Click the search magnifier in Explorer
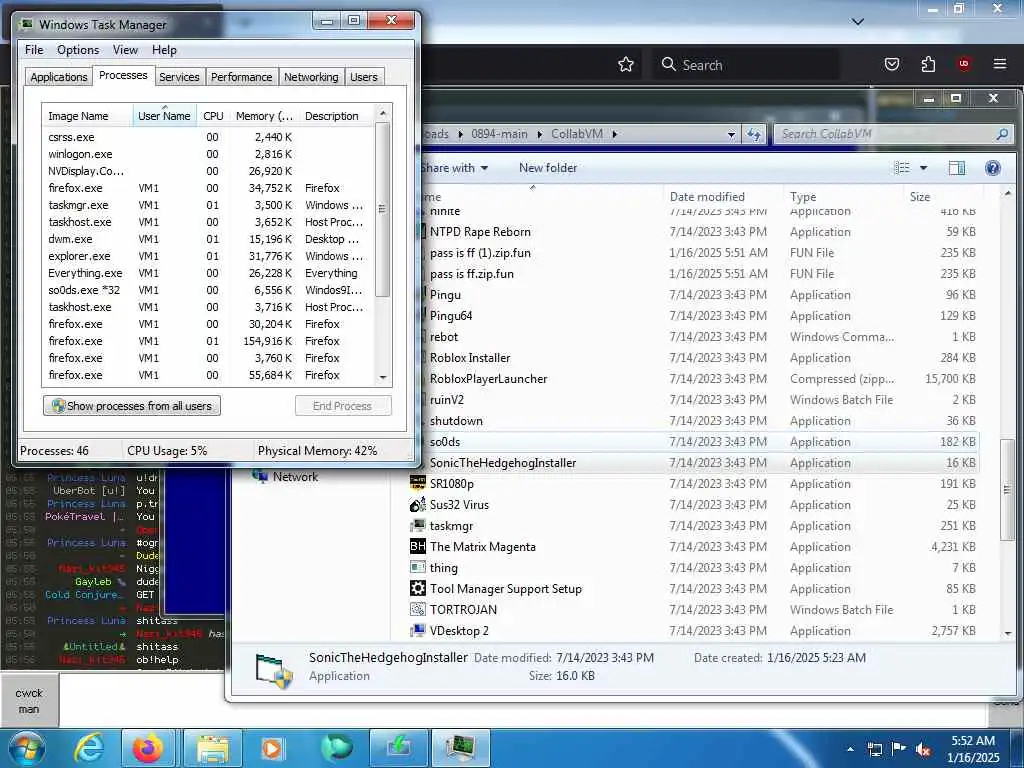 point(1002,134)
